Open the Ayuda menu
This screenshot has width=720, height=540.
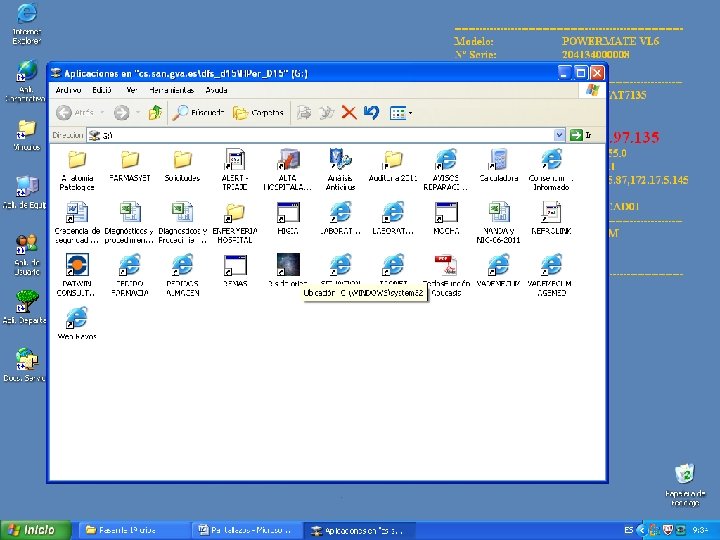coord(216,90)
